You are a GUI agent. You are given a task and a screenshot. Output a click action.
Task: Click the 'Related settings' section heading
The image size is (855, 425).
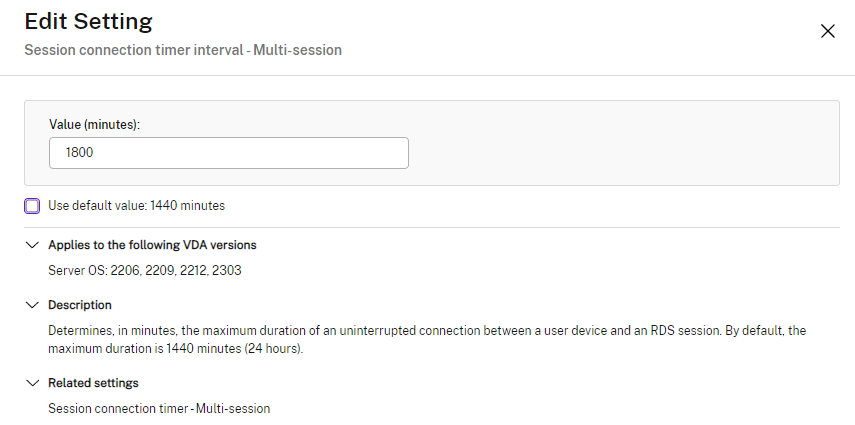click(93, 383)
